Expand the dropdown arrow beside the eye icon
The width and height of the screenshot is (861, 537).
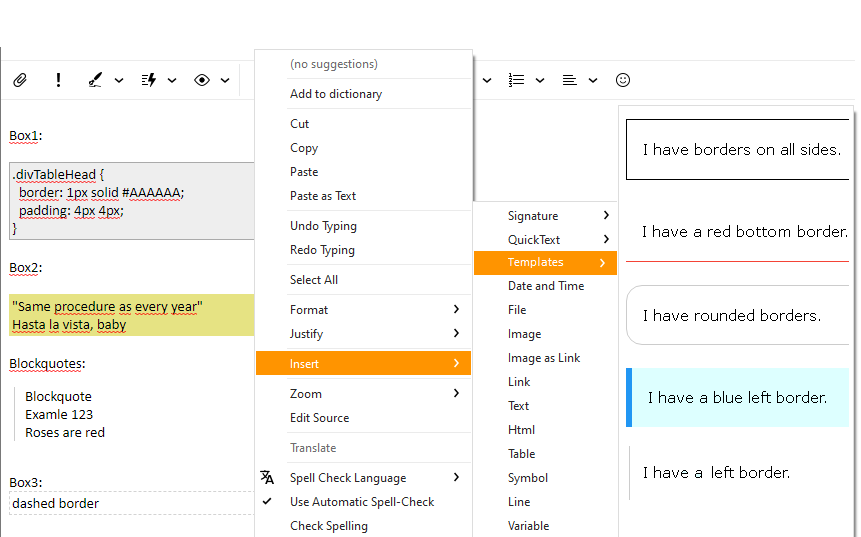[x=225, y=80]
